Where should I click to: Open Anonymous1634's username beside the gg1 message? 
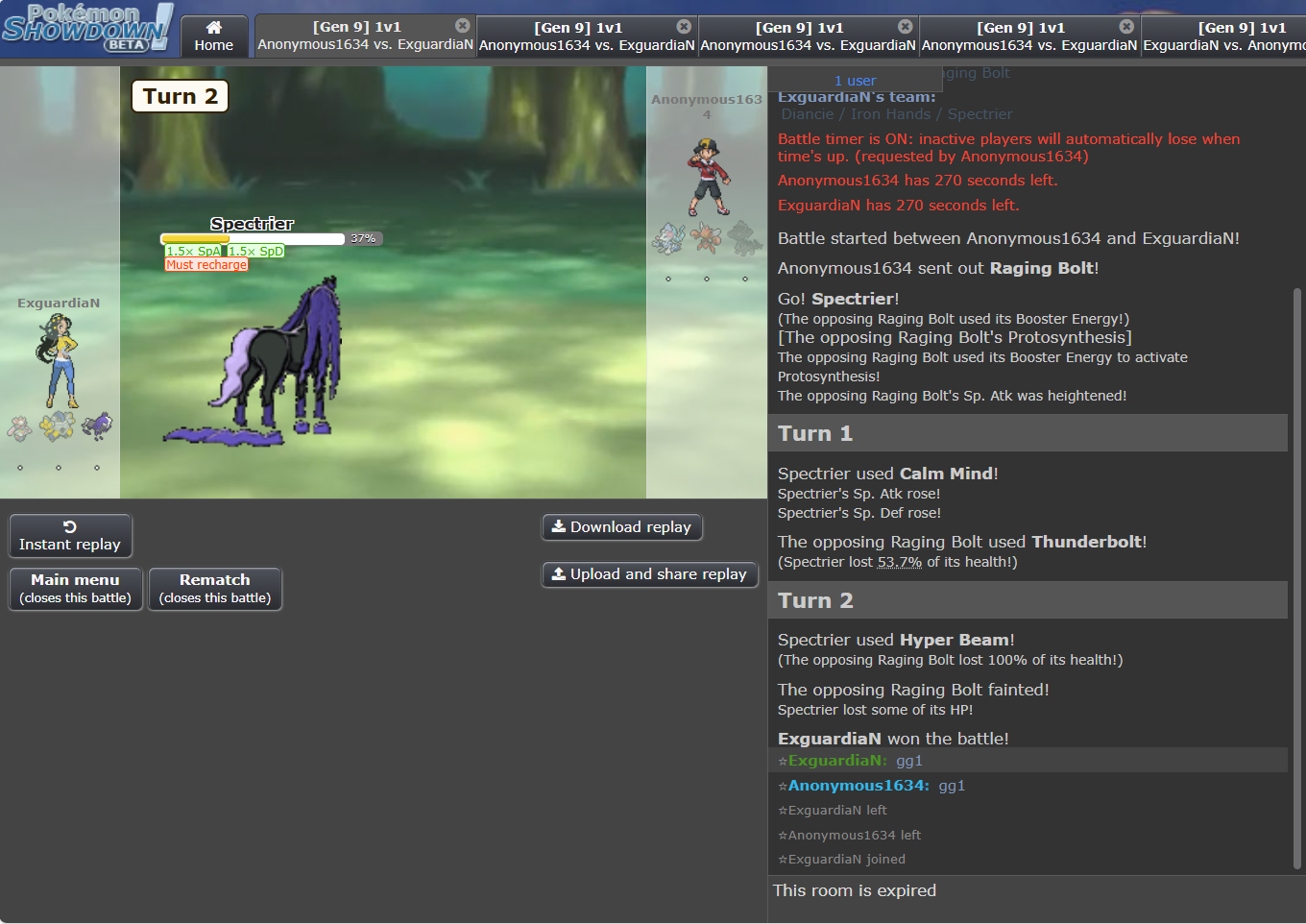859,786
